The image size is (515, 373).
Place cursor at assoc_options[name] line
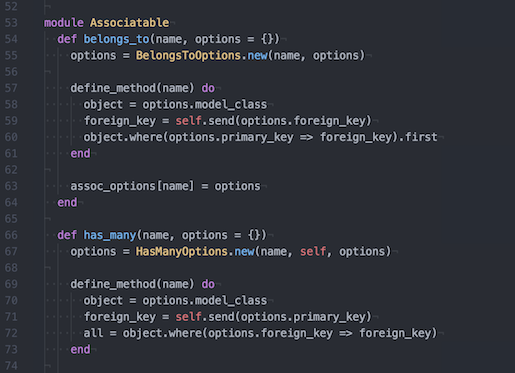[x=165, y=186]
